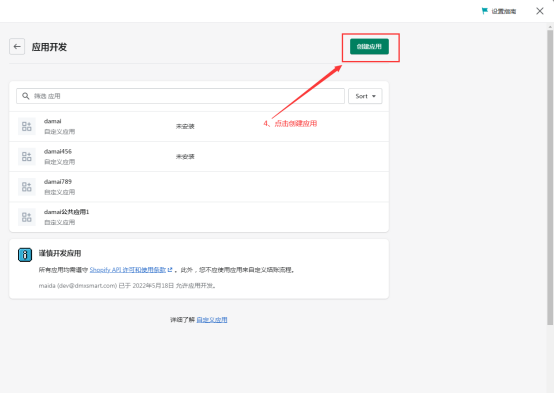This screenshot has width=554, height=394.
Task: Click the app icon for damai456
Action: [x=27, y=157]
